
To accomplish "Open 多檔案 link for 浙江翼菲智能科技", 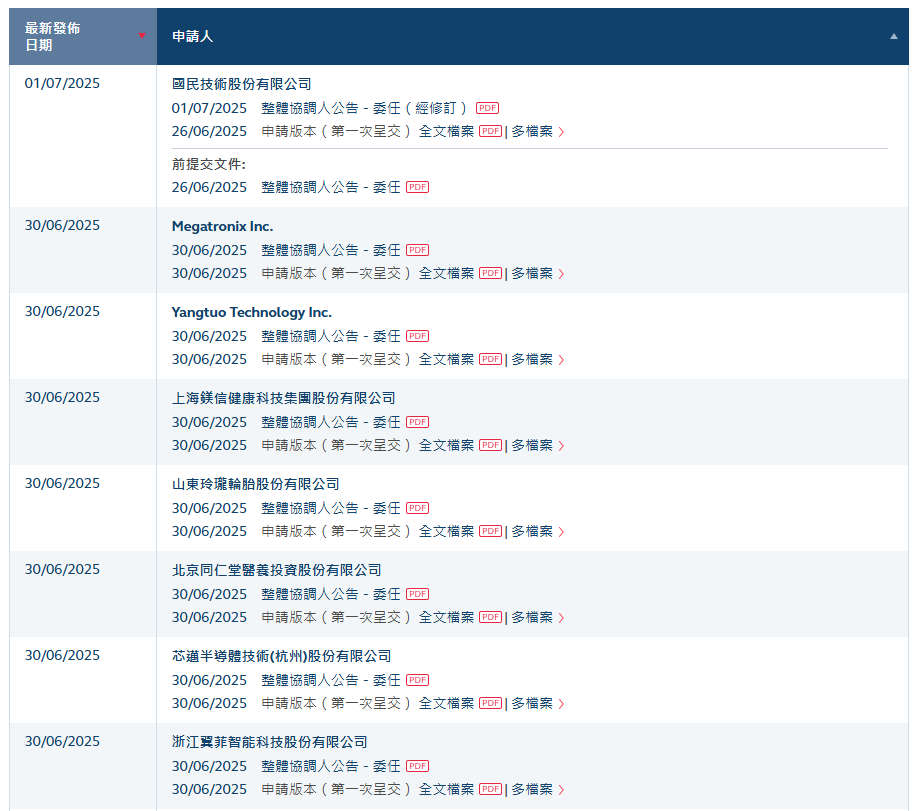I will [537, 790].
